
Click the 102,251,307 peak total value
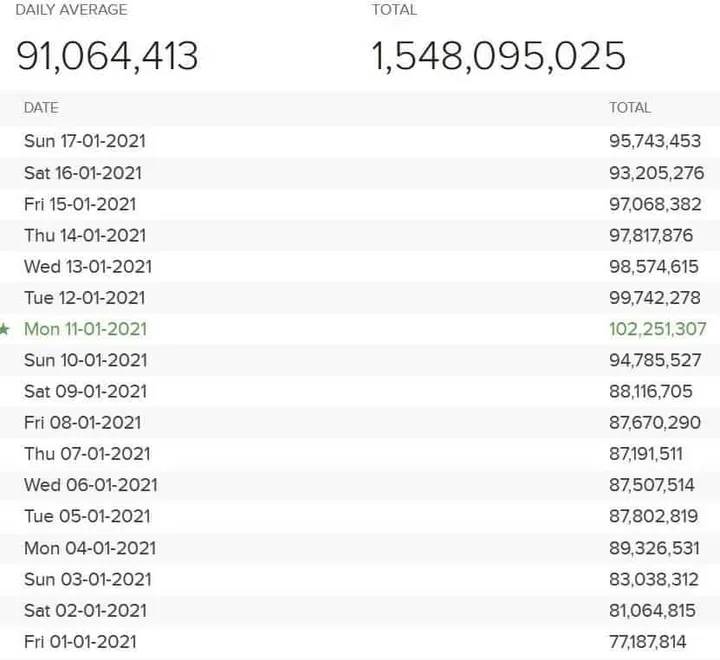point(657,329)
